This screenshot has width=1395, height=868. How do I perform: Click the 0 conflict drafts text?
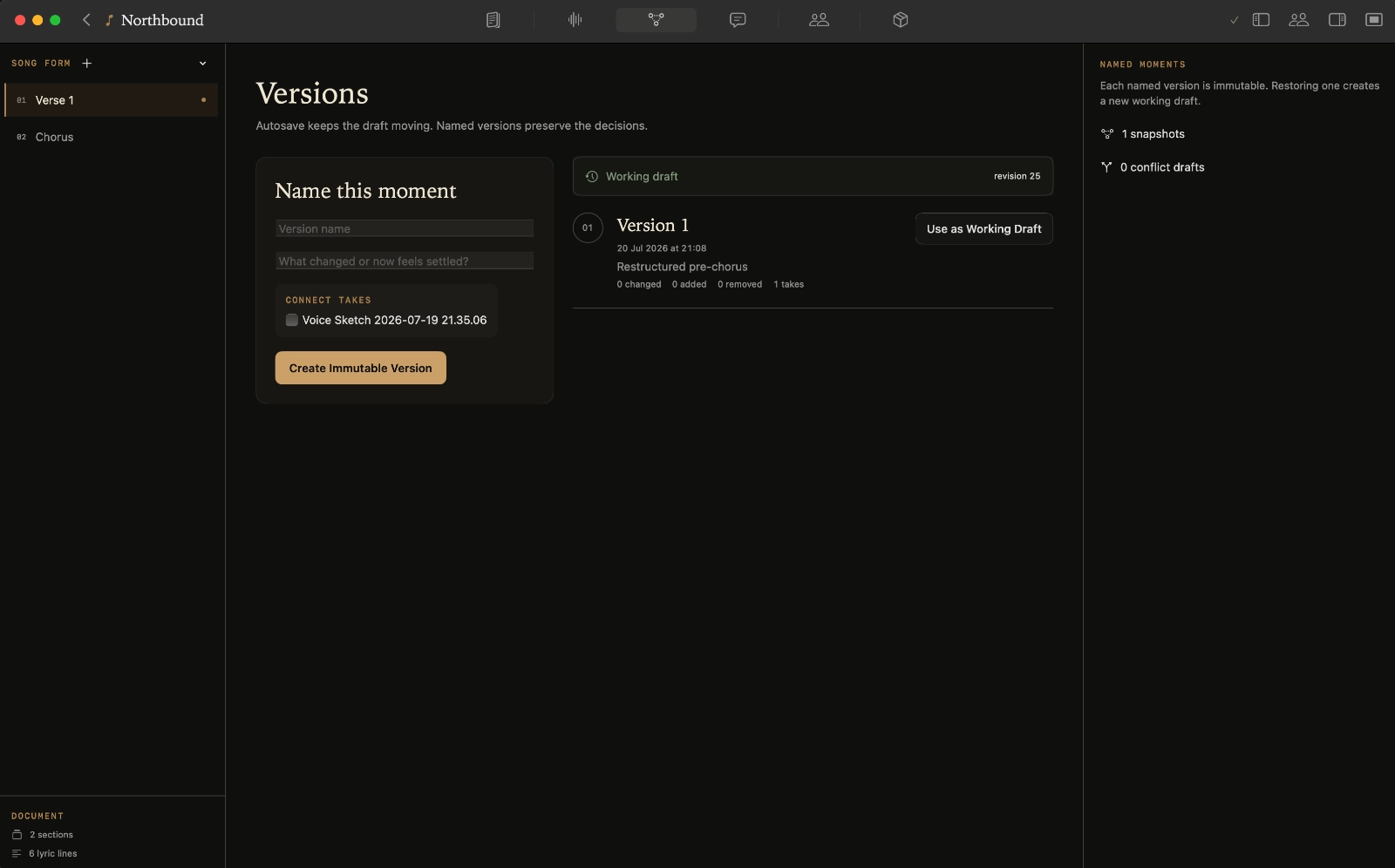coord(1162,167)
